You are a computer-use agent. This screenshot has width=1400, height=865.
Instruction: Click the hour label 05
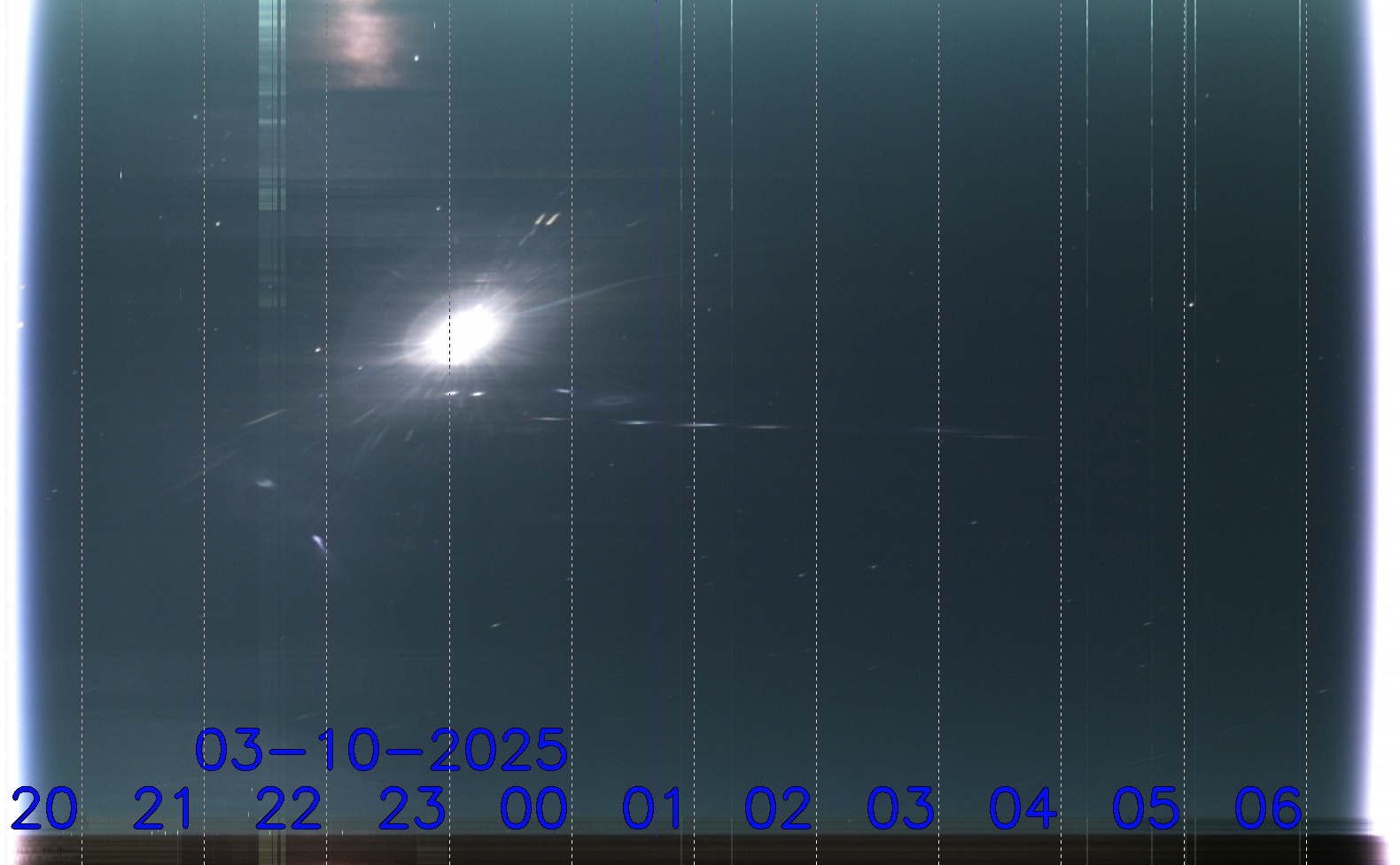point(1146,808)
